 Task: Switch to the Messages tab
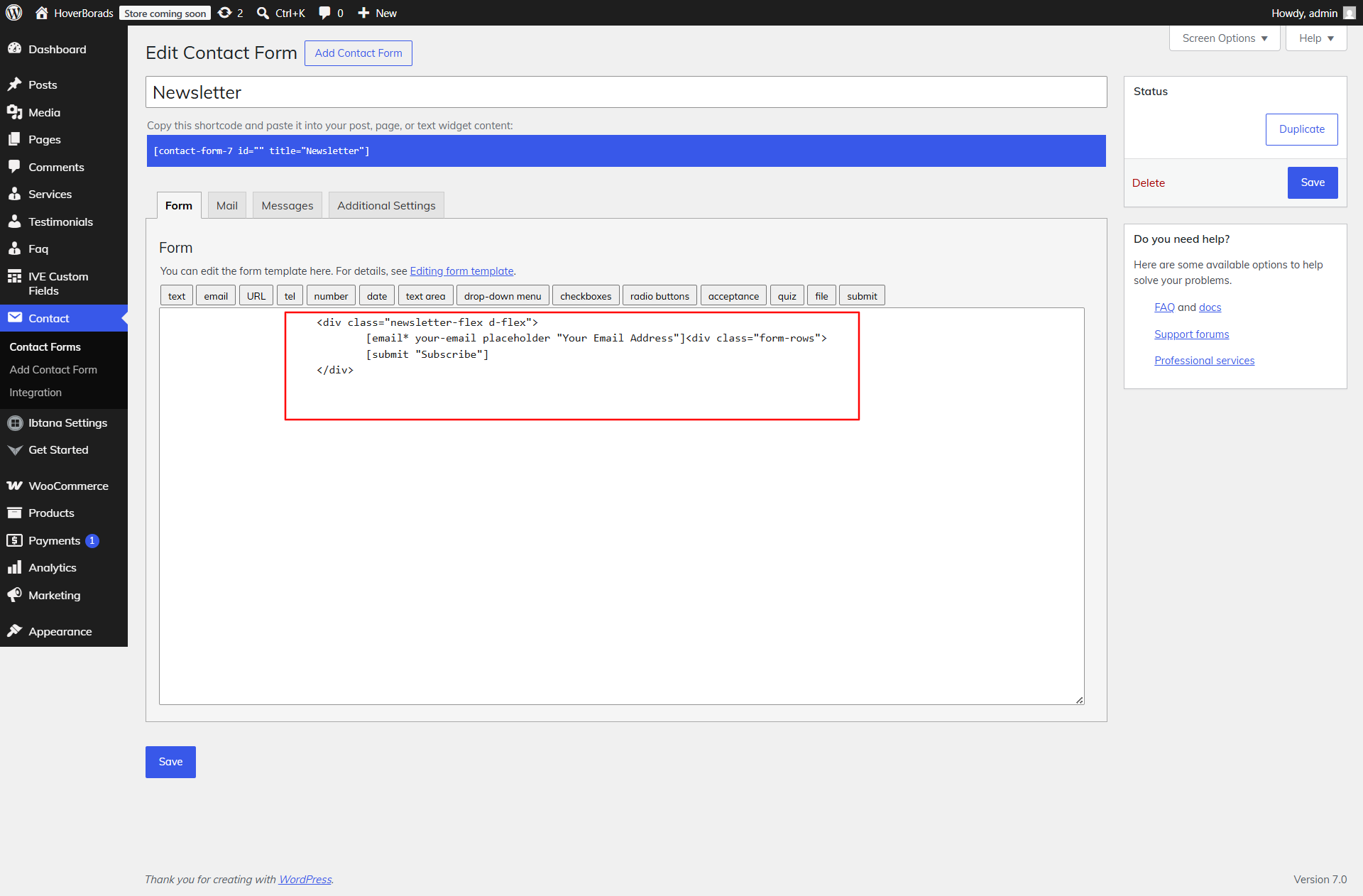click(x=288, y=205)
